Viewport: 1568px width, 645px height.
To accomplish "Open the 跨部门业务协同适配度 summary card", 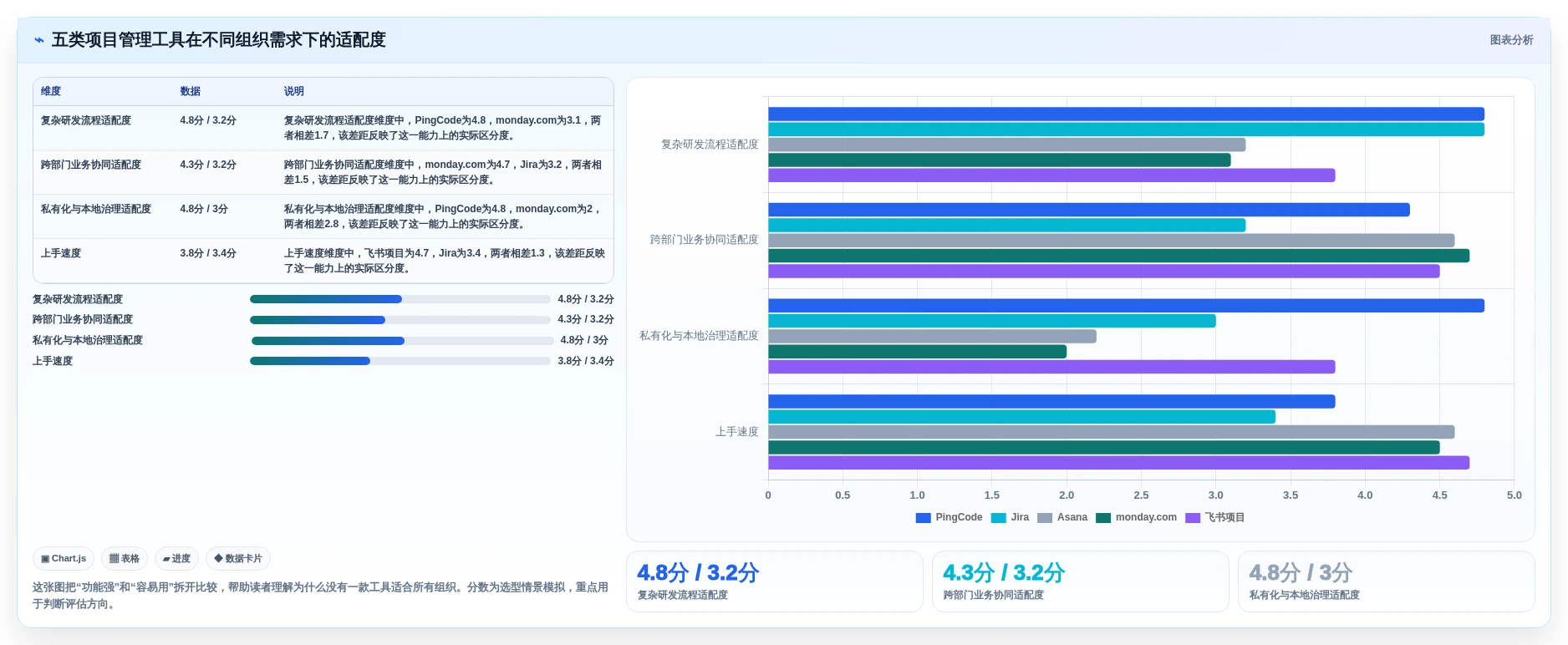I will (1081, 582).
